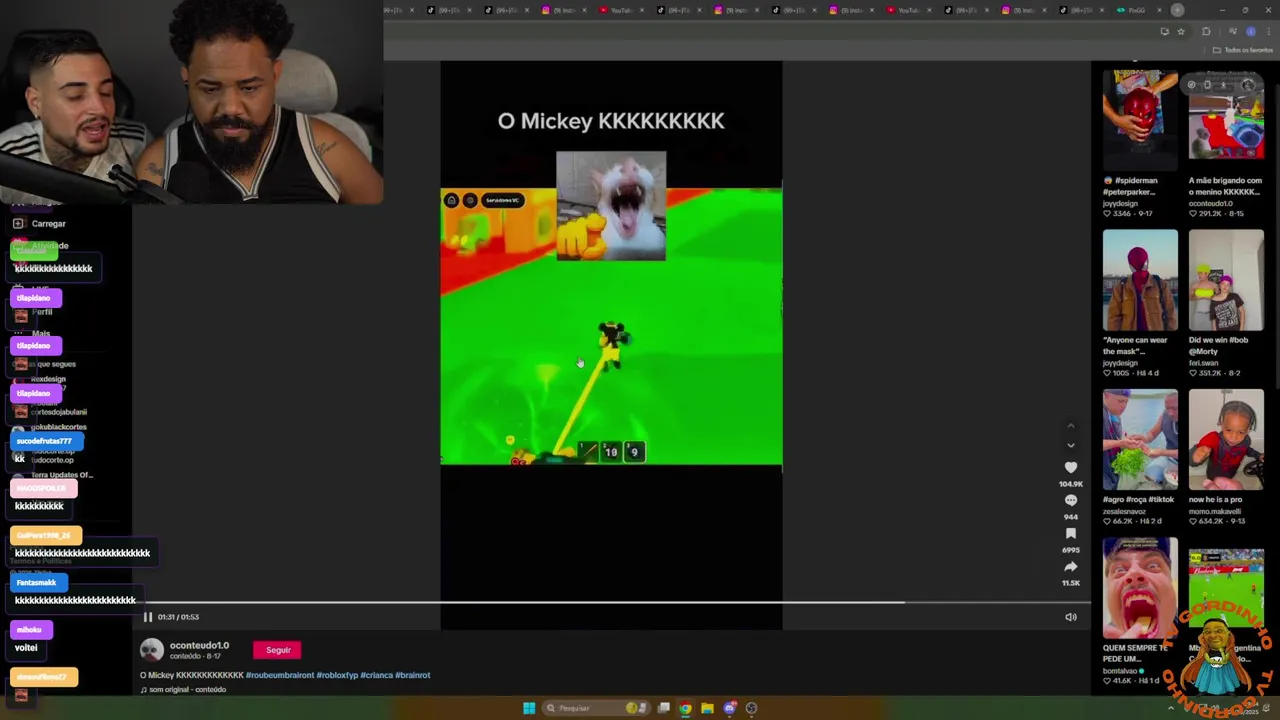This screenshot has width=1280, height=720.
Task: Click the 'O Mickey KKKKKKKKK' video player
Action: [x=611, y=346]
